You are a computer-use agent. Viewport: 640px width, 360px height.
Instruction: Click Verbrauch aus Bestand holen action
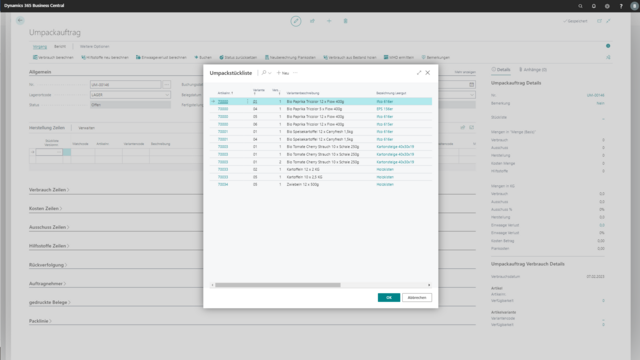coord(350,58)
